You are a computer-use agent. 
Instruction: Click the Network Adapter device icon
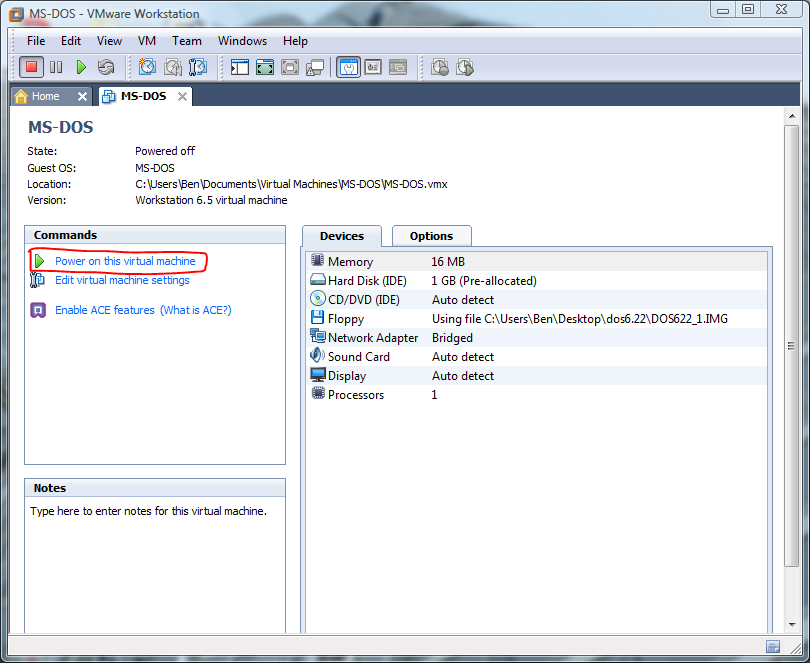(x=318, y=336)
